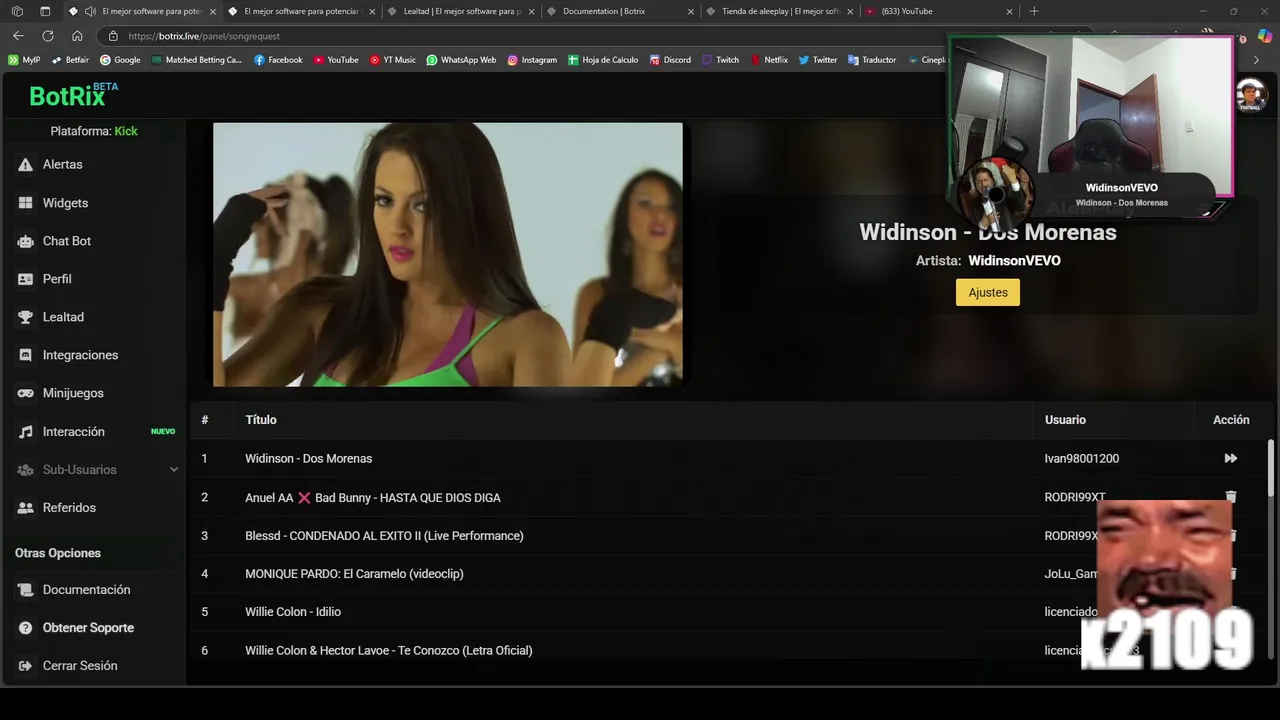This screenshot has height=720, width=1280.
Task: Open the MyIP bookmark
Action: coord(24,60)
